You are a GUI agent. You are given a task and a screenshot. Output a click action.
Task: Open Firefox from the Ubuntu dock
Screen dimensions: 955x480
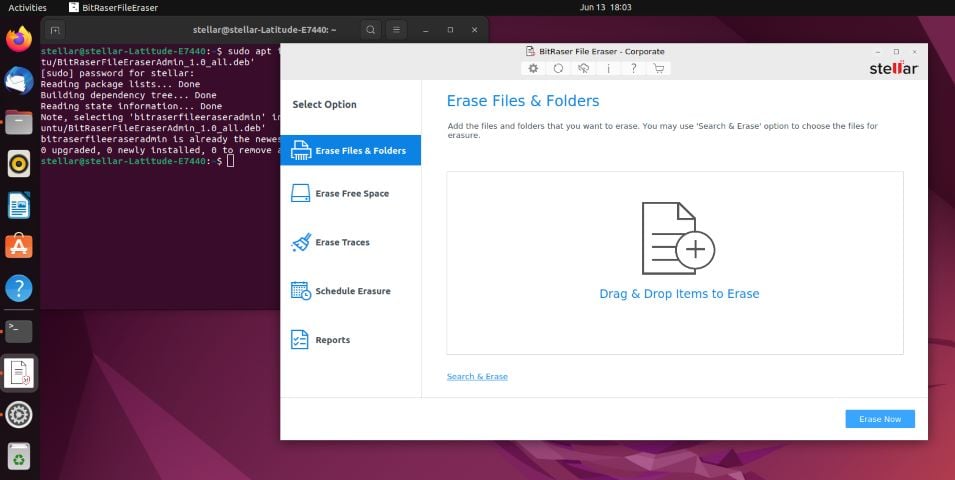point(19,39)
